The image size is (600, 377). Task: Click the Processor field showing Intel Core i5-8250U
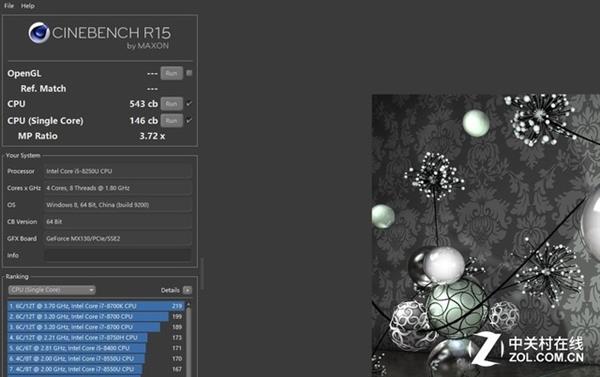coord(118,171)
